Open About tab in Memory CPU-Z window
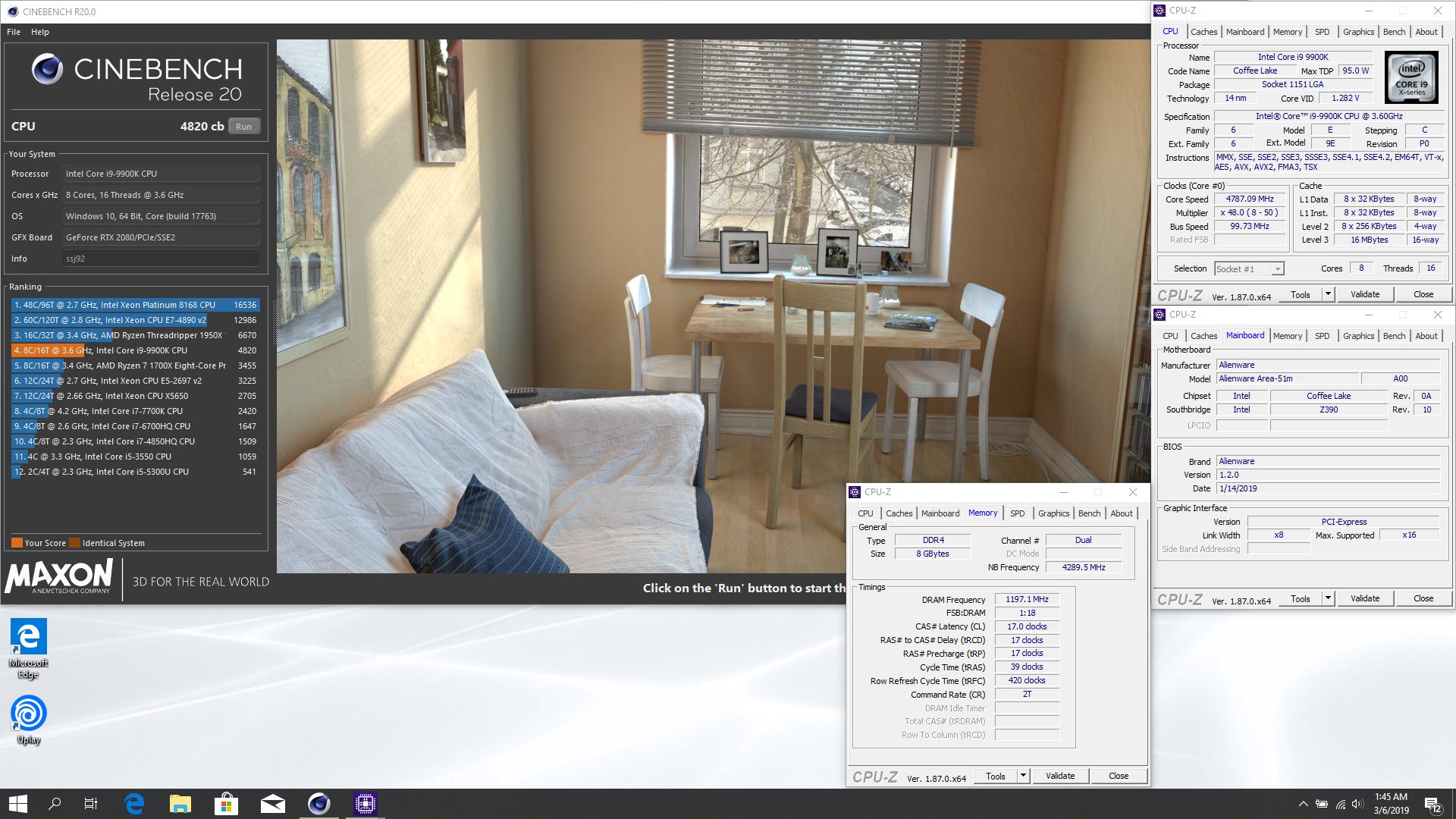This screenshot has width=1456, height=819. pos(1122,513)
